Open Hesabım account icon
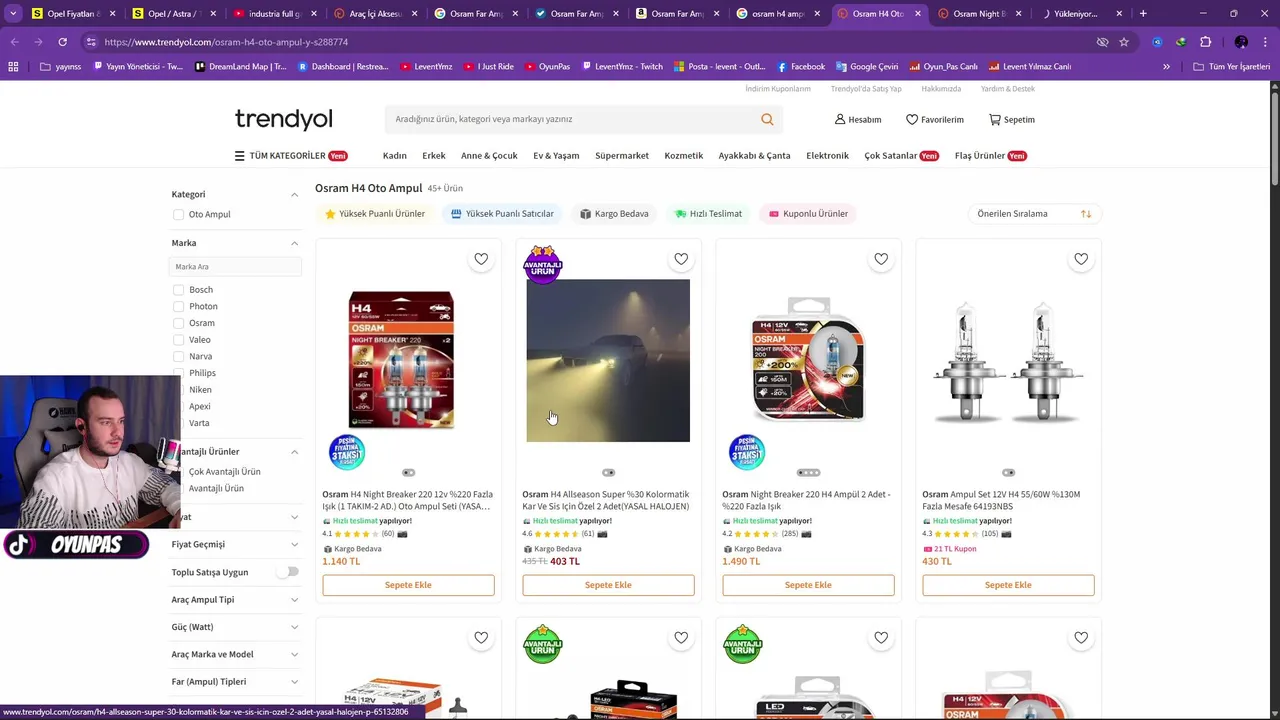Viewport: 1280px width, 720px height. tap(858, 119)
